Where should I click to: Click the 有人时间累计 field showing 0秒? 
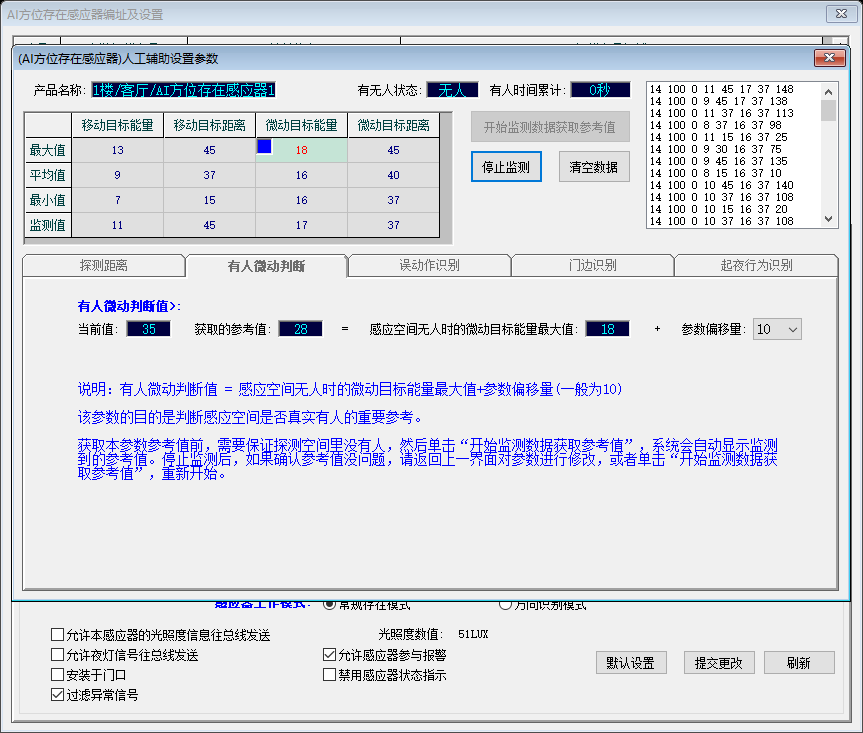[x=600, y=90]
